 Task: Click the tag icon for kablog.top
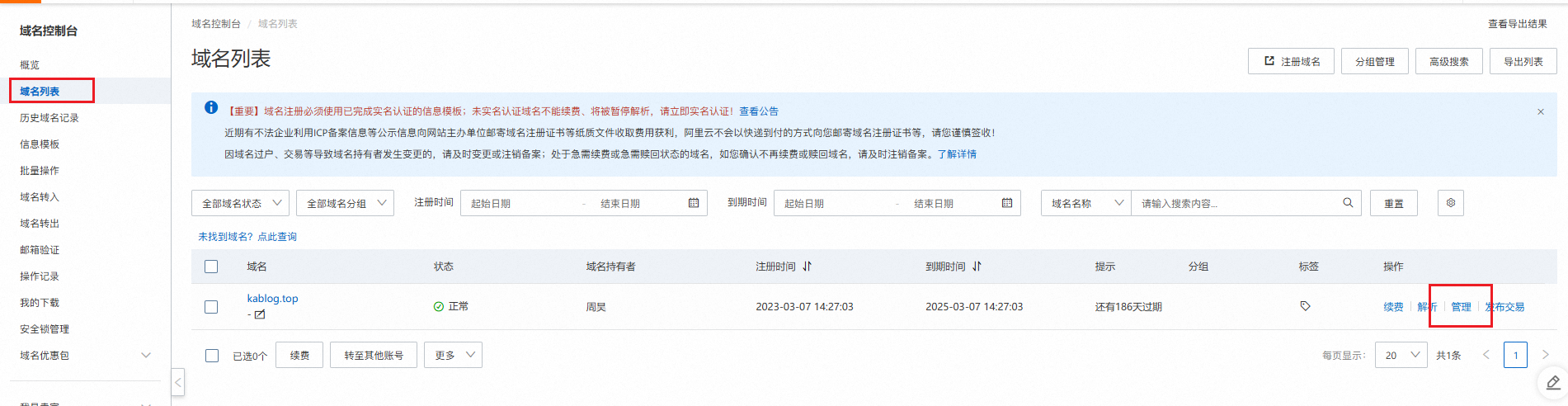pyautogui.click(x=1305, y=306)
